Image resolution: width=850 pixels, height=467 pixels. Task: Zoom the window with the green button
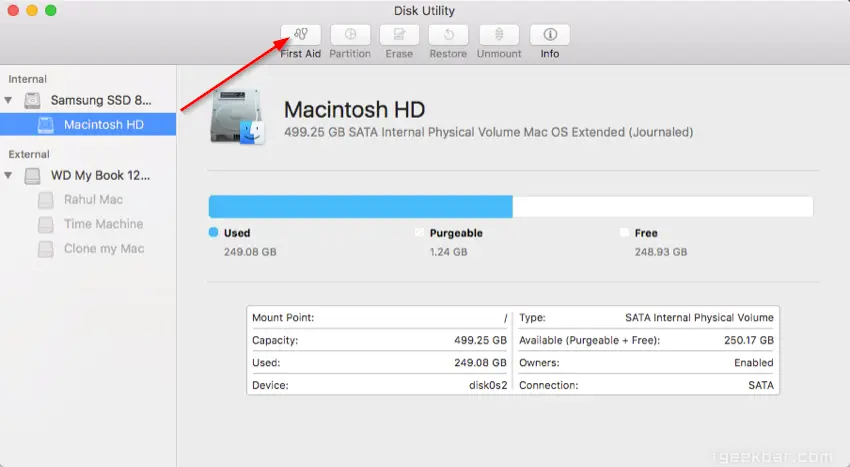[50, 10]
